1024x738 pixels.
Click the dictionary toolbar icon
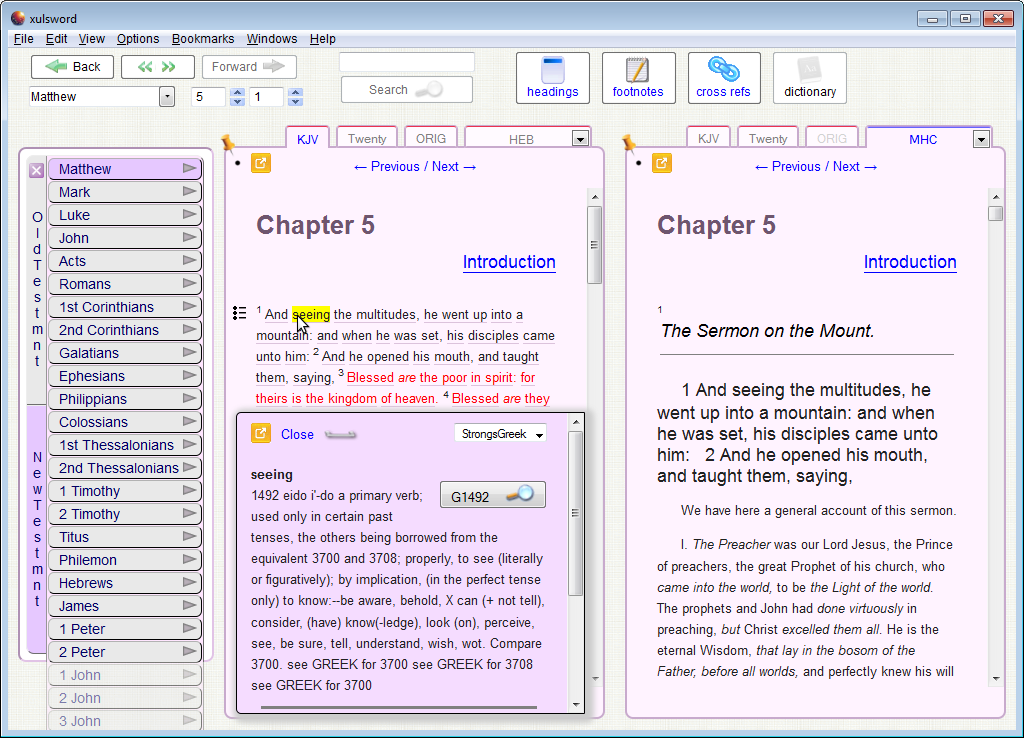tap(809, 78)
